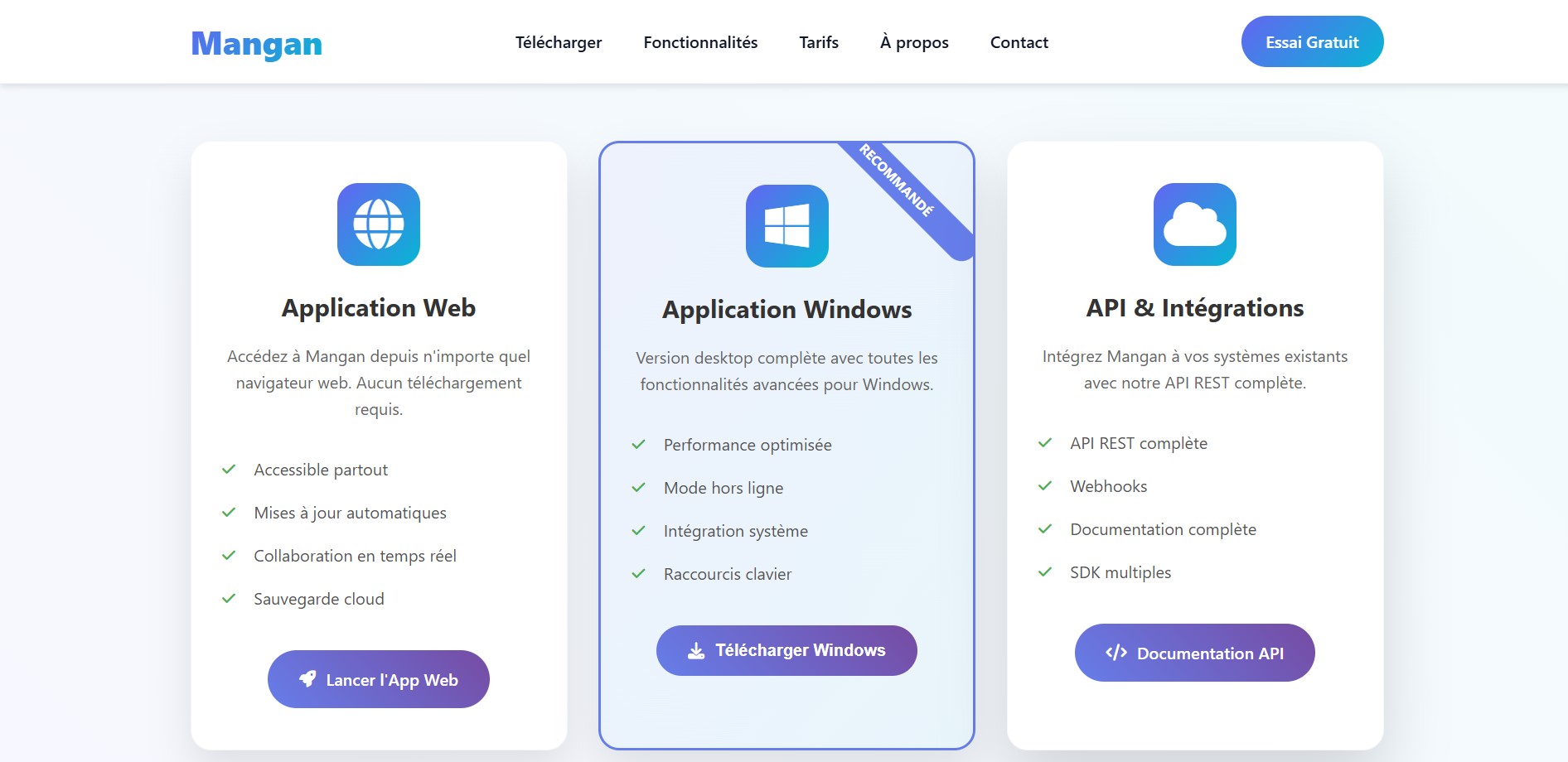Screen dimensions: 1568x762
Task: Open the Télécharger menu item
Action: pos(559,42)
